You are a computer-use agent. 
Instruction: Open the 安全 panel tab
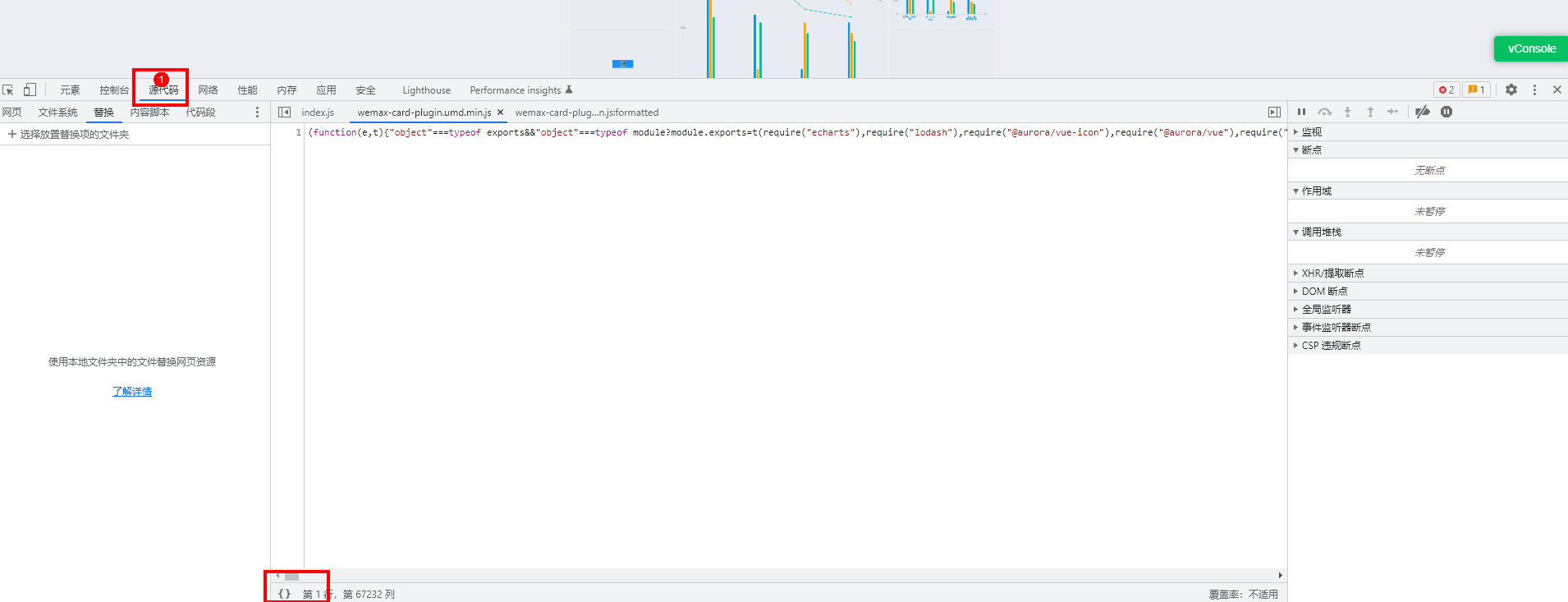(x=365, y=90)
